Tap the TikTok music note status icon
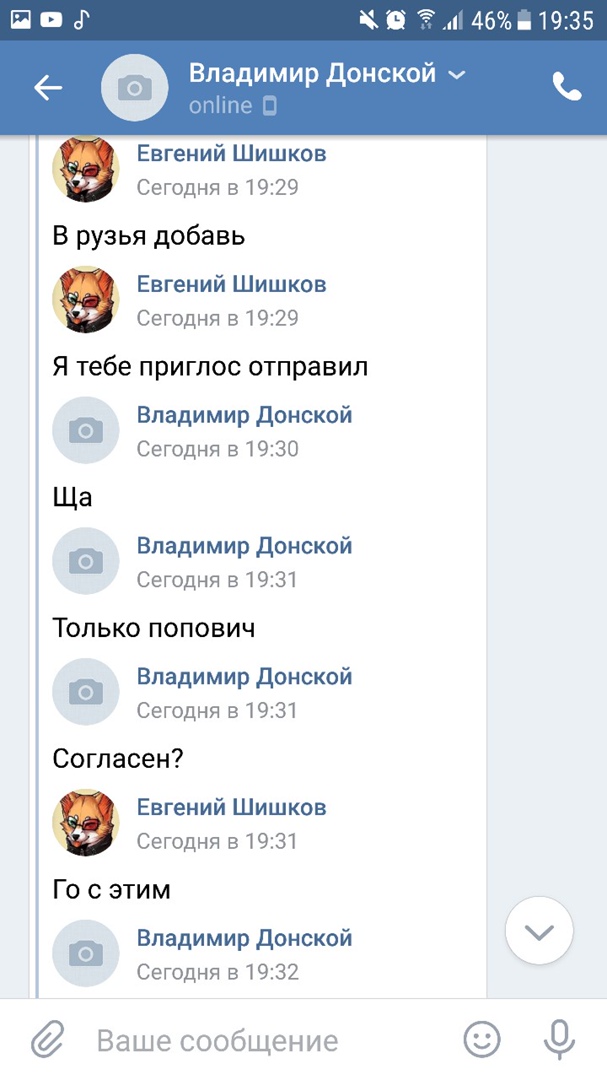Viewport: 607px width, 1080px height. point(81,19)
